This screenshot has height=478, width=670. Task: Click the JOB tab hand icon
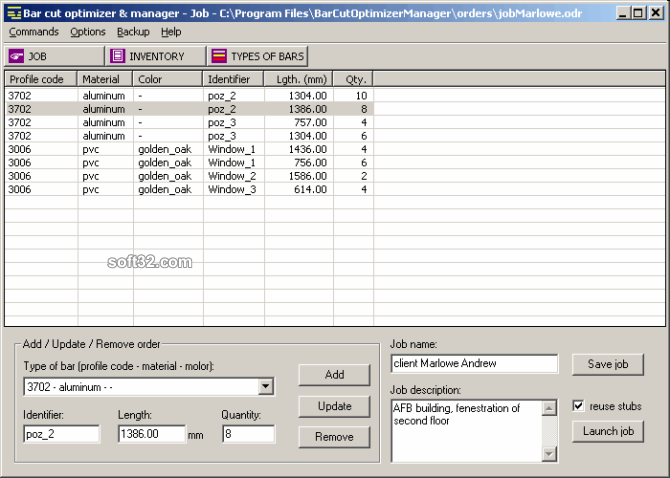click(16, 56)
